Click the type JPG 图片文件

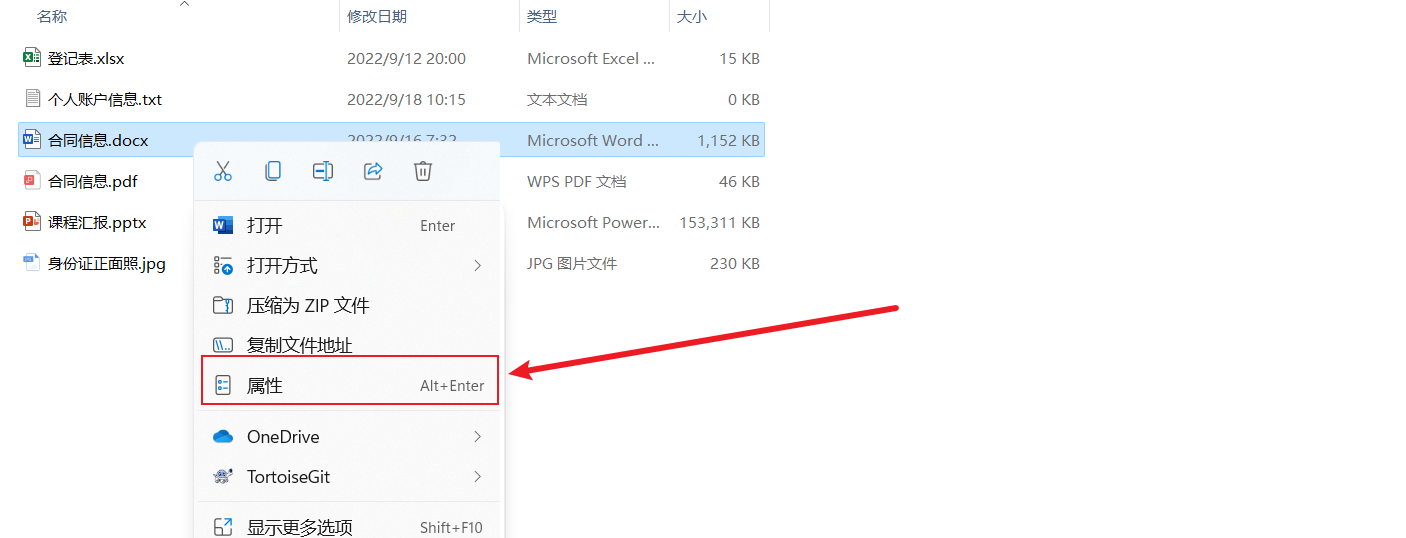pyautogui.click(x=572, y=263)
